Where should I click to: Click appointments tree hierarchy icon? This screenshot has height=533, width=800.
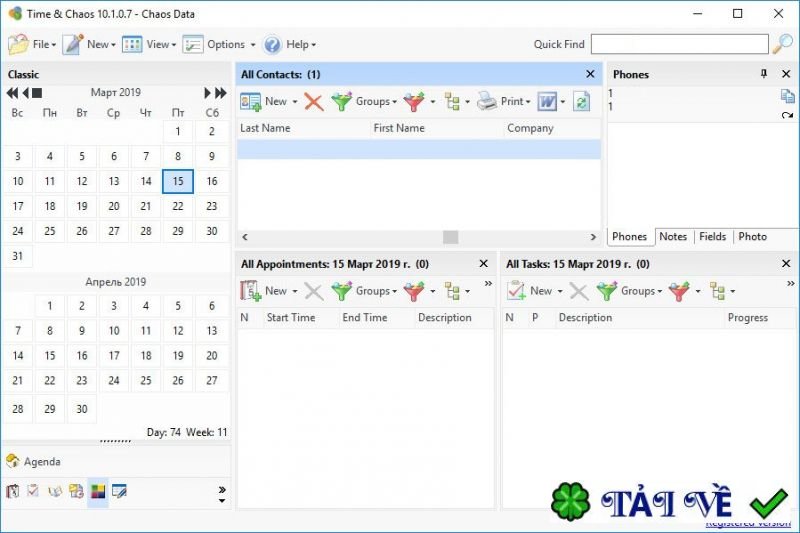(452, 291)
